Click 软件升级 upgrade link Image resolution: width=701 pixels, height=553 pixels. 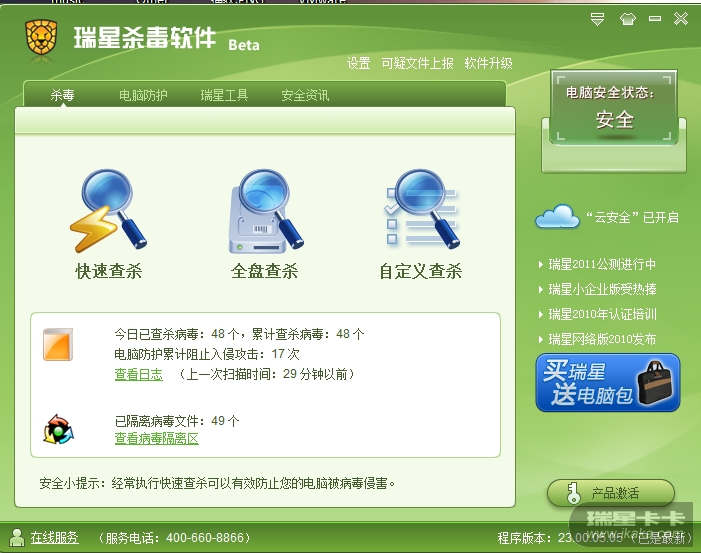tap(488, 63)
